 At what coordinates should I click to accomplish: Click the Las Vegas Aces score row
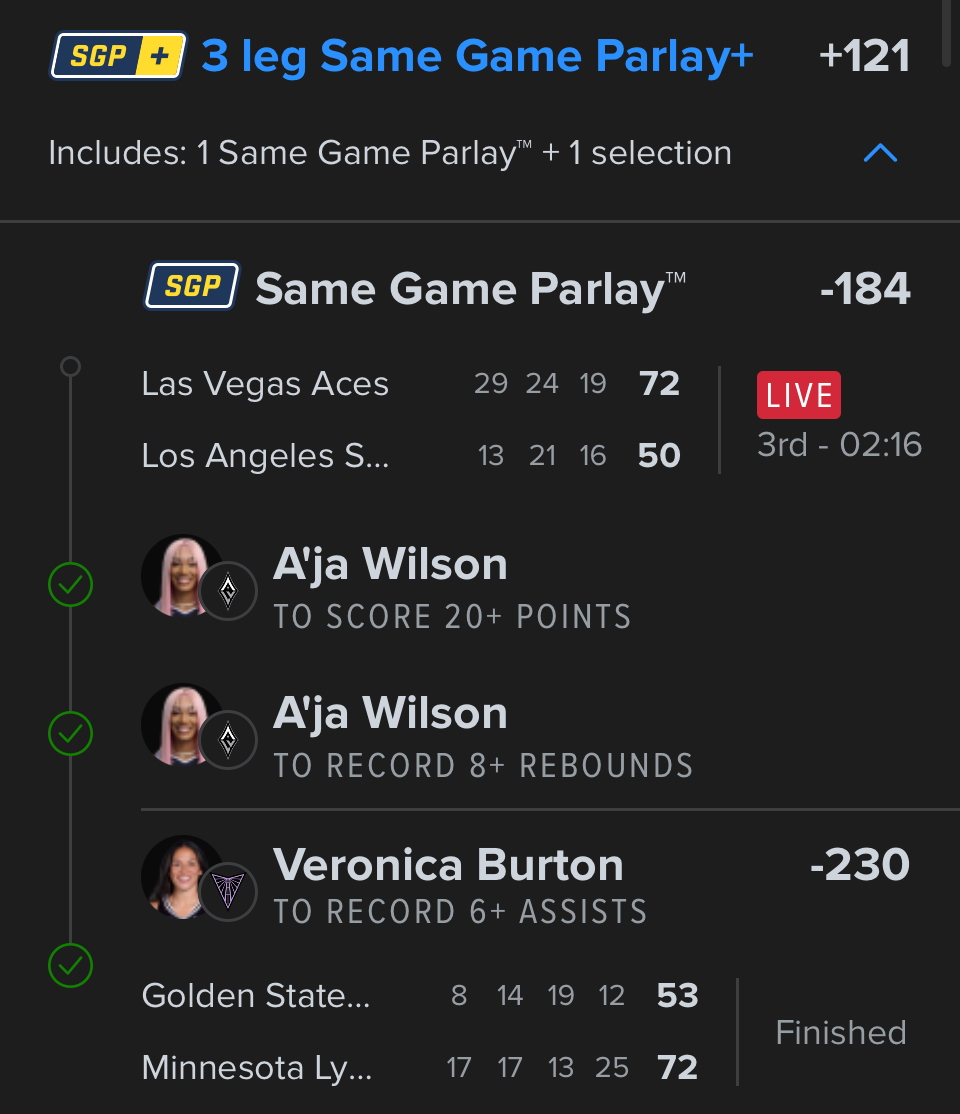coord(410,384)
